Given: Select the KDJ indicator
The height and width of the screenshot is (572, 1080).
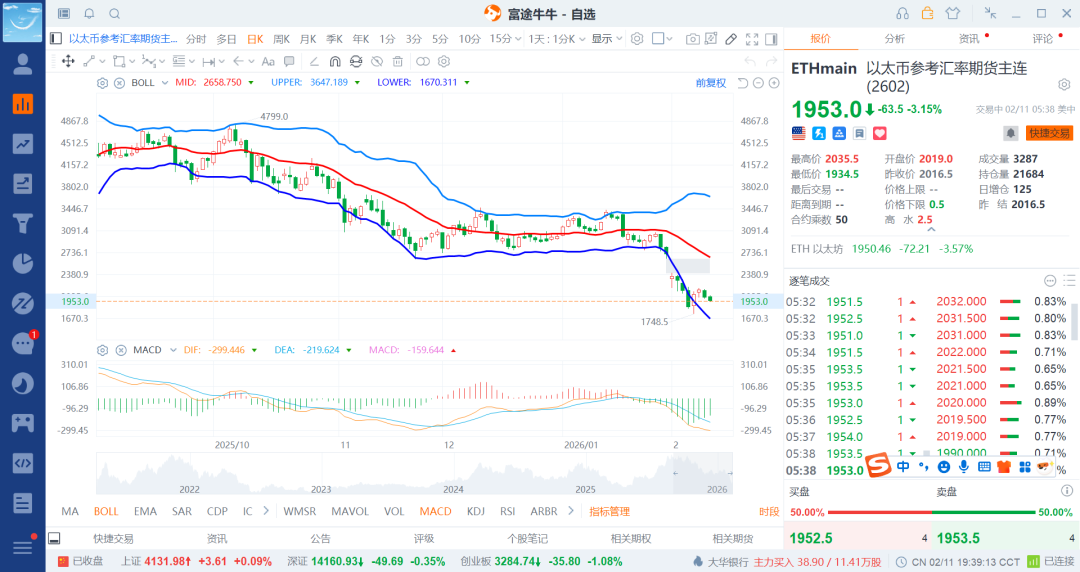Looking at the screenshot, I should [x=475, y=511].
